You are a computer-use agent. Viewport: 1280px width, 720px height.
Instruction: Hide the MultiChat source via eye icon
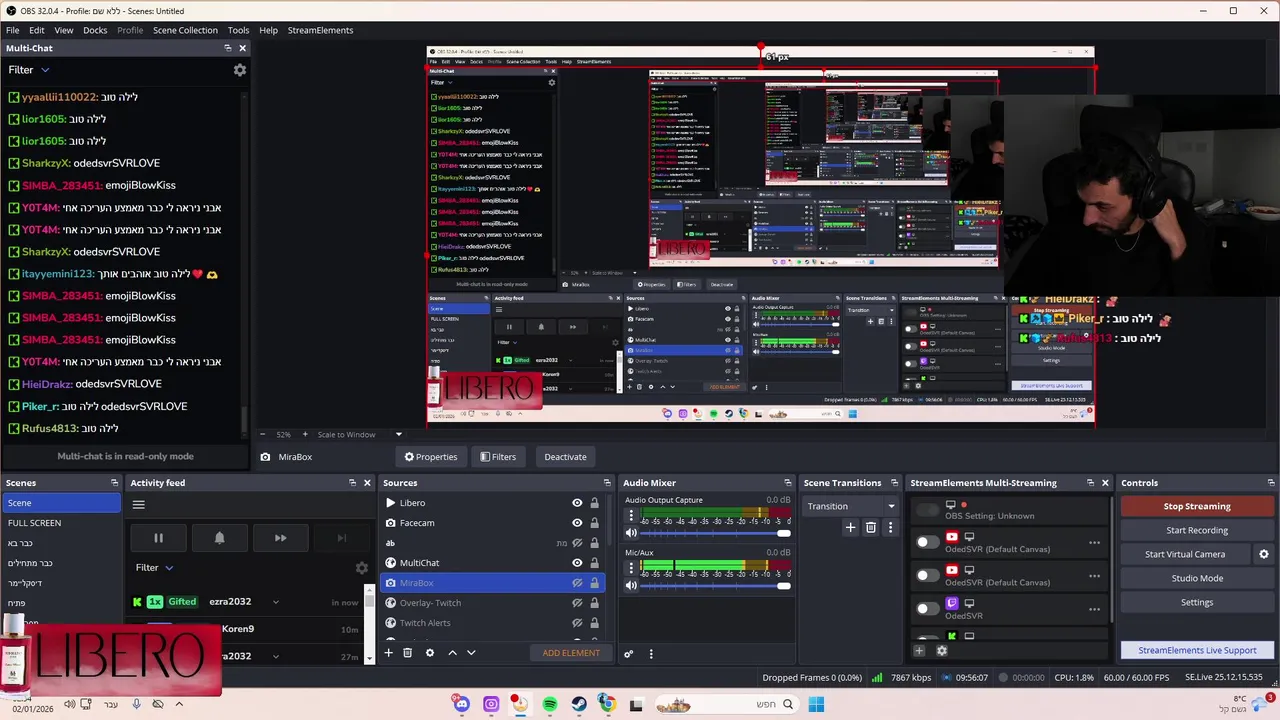point(577,563)
